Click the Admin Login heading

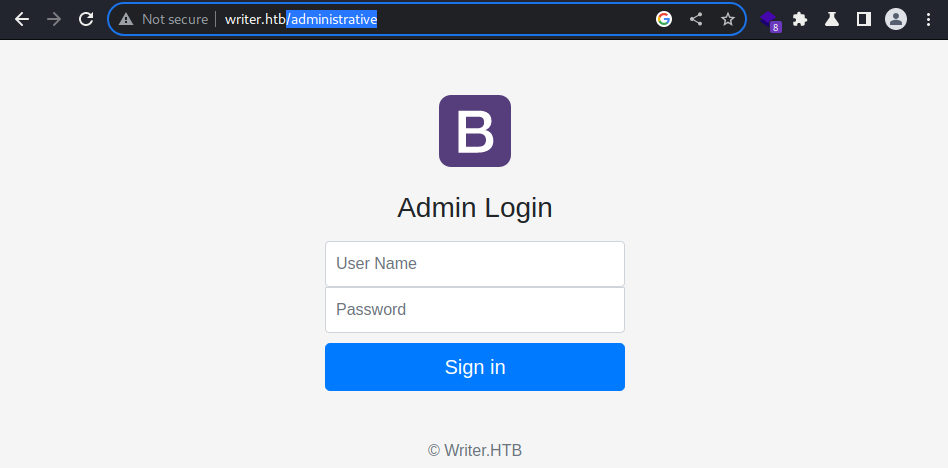pyautogui.click(x=475, y=208)
